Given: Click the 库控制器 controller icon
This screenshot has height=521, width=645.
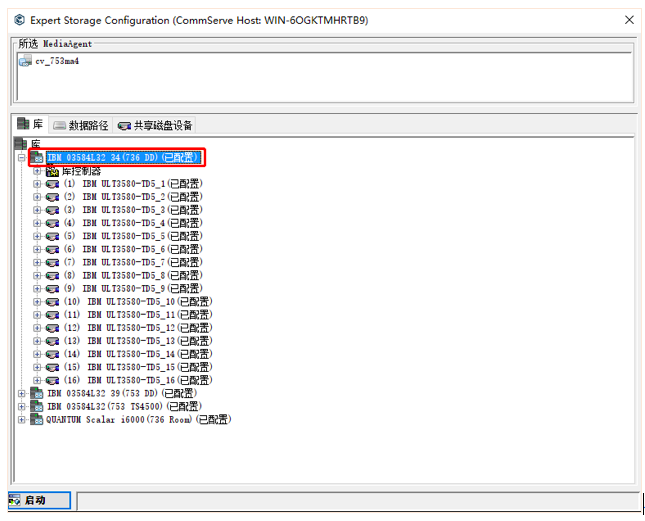Looking at the screenshot, I should [52, 171].
